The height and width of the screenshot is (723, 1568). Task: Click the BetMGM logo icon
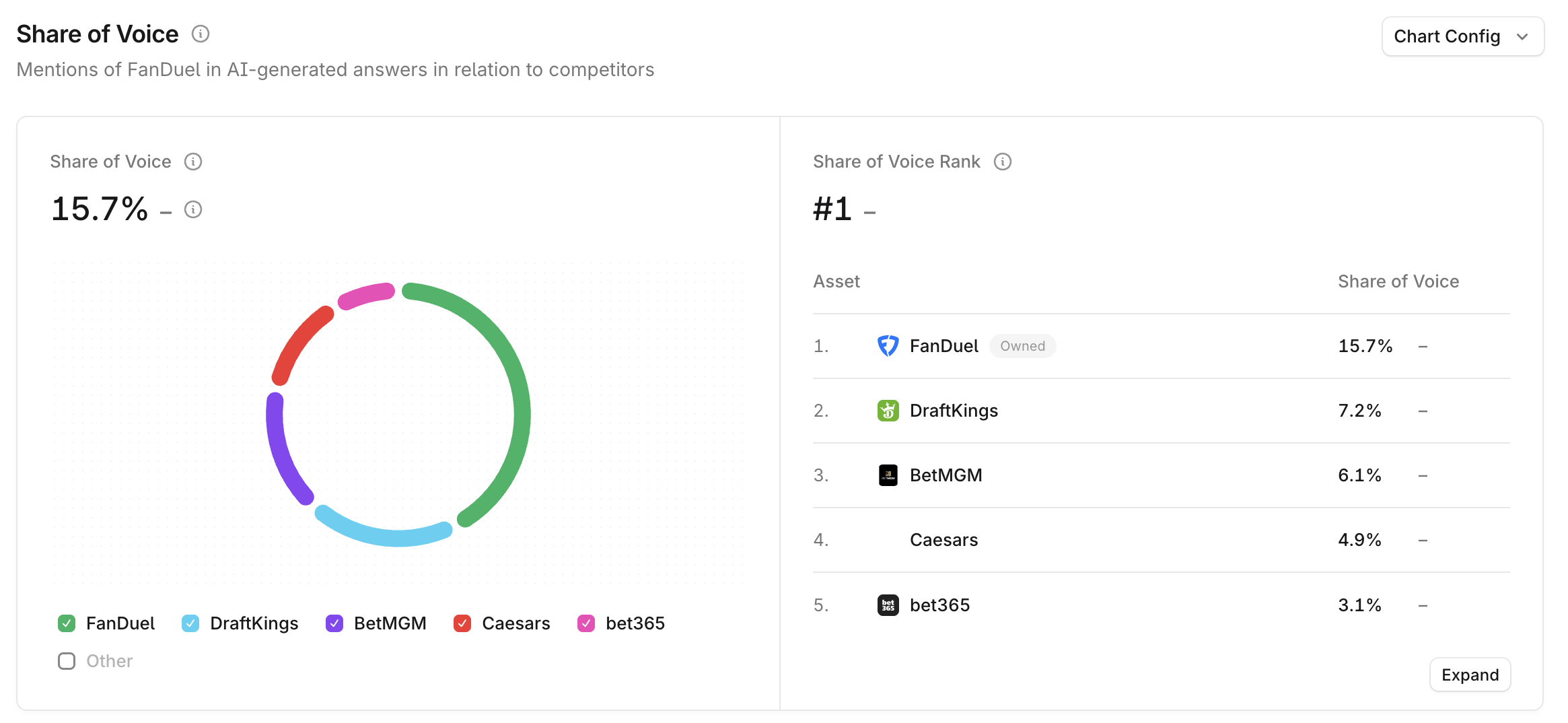(888, 475)
